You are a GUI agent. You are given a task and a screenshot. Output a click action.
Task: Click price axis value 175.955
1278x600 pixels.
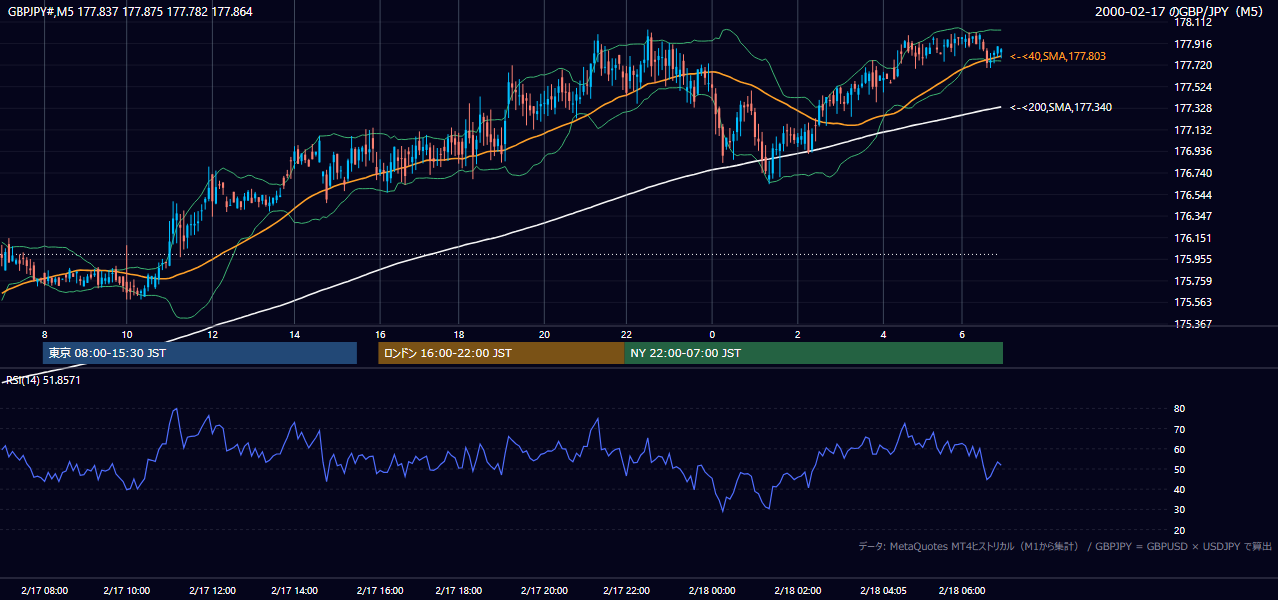coord(1193,259)
